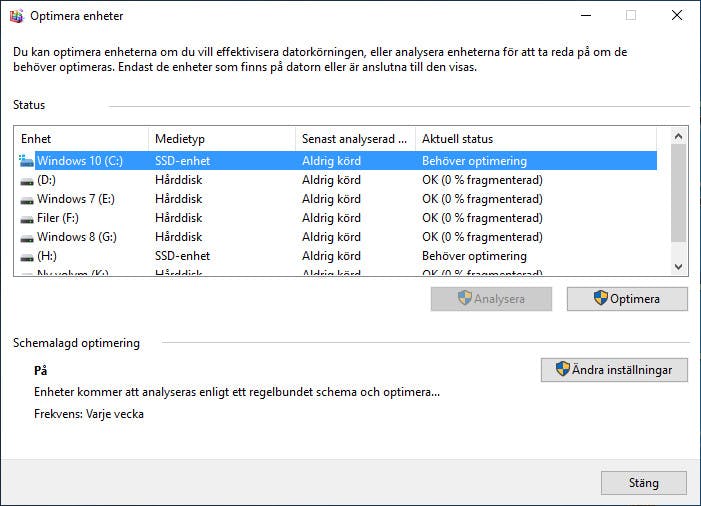Click the (H:) SSD drive icon

[x=27, y=257]
